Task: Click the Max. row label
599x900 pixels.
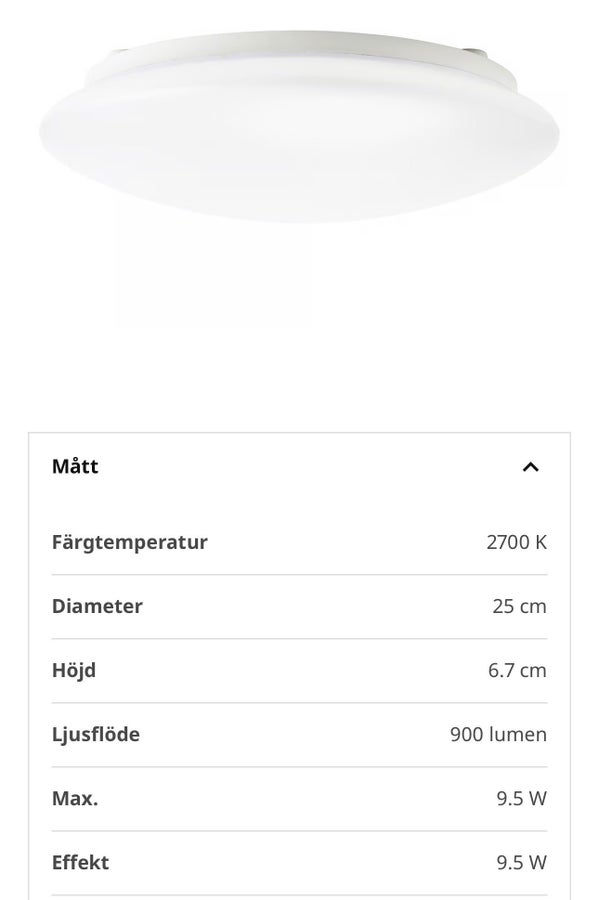Action: click(75, 798)
